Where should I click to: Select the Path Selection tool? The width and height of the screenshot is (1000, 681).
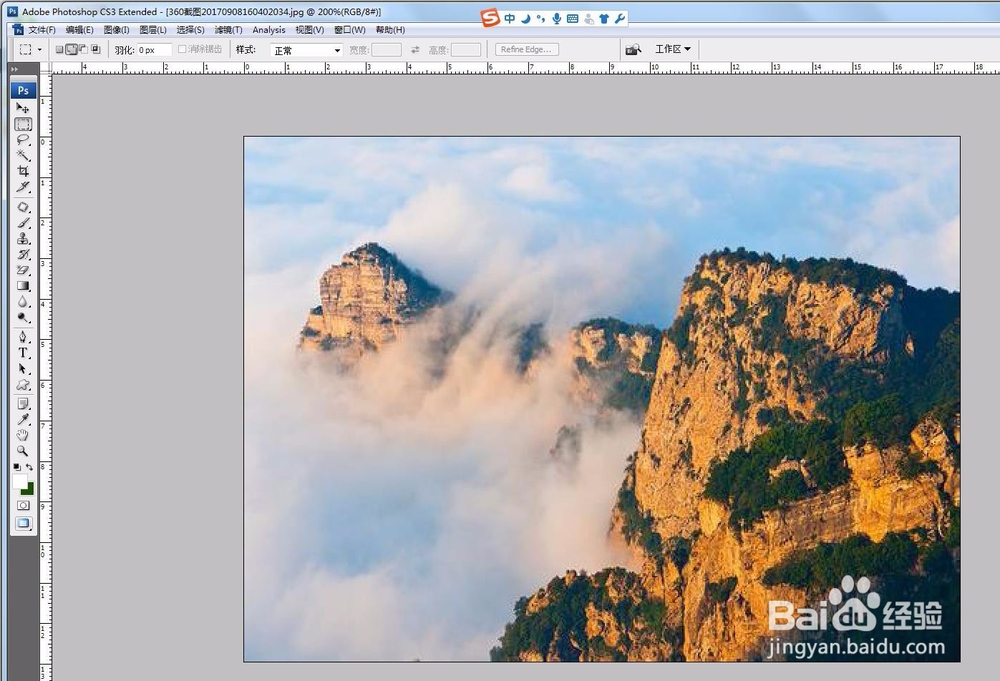[23, 369]
